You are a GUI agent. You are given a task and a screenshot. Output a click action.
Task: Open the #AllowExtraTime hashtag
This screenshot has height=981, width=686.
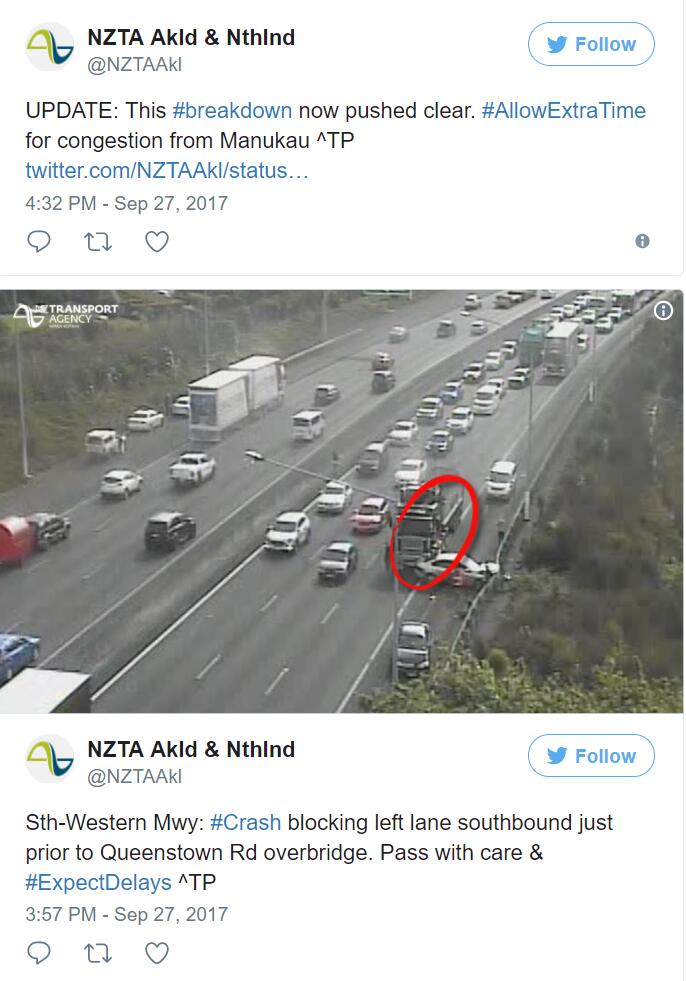(563, 110)
